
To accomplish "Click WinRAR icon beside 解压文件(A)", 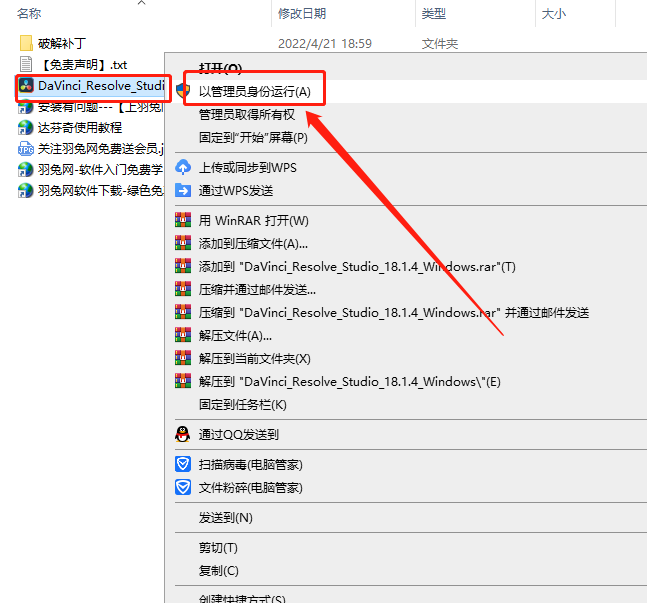I will pos(183,335).
